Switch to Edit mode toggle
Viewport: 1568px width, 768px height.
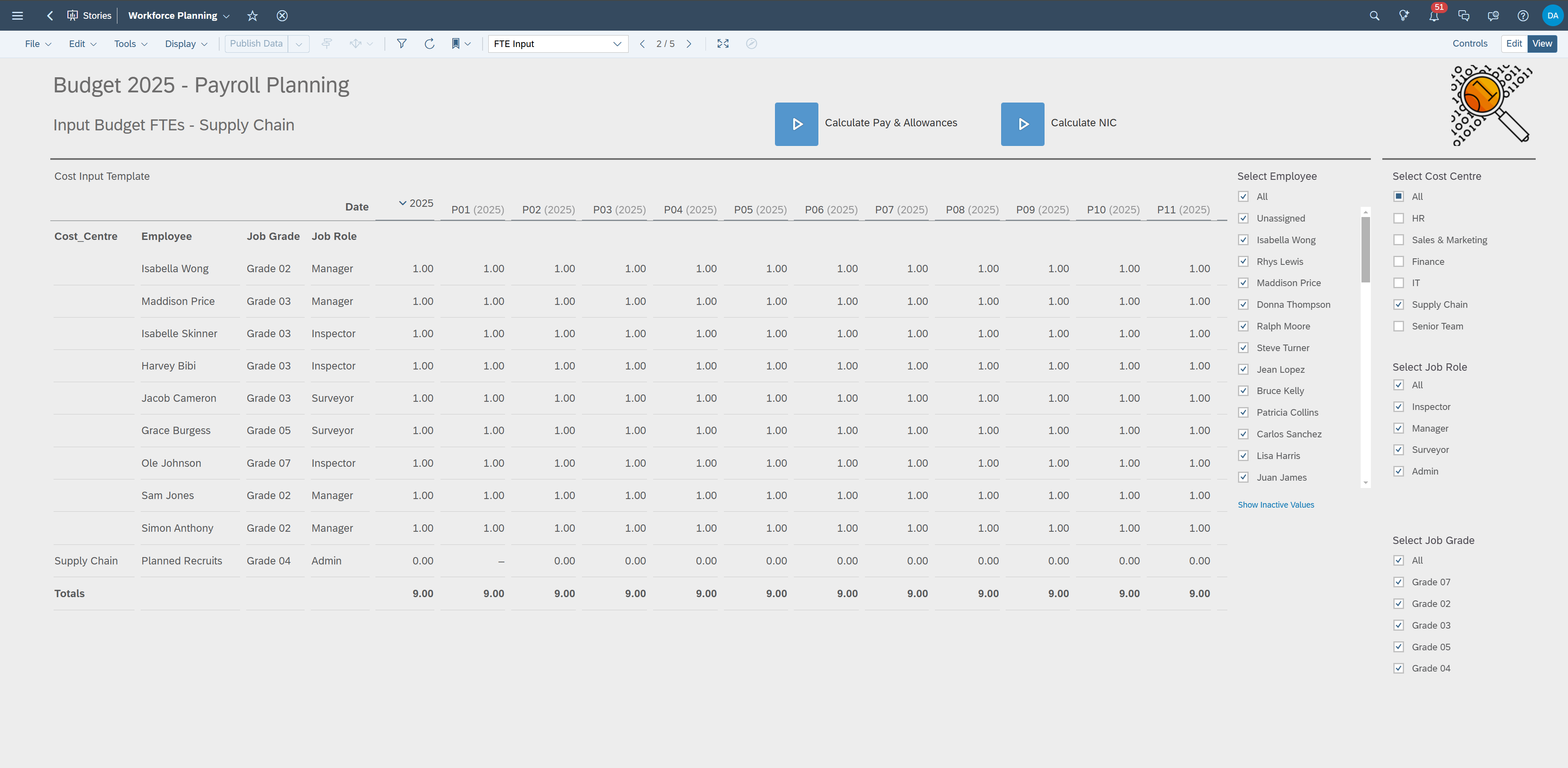point(1514,44)
